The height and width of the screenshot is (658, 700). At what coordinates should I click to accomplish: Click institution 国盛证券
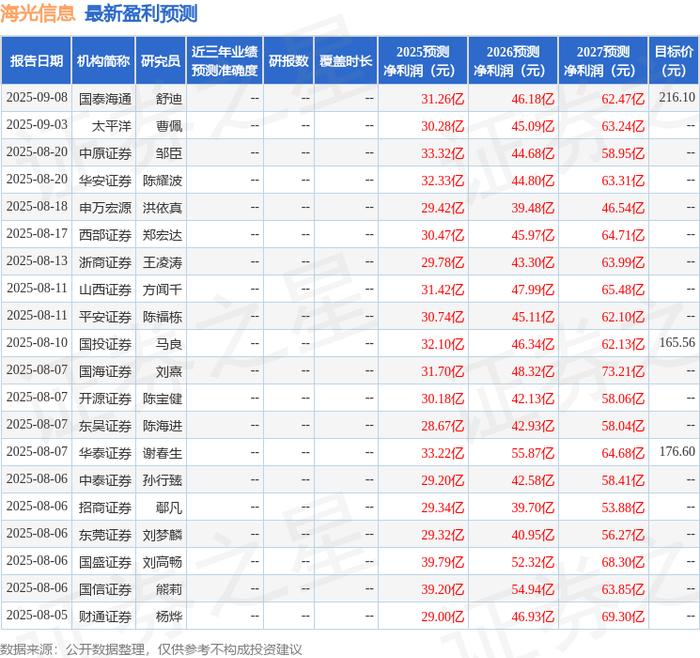(x=105, y=562)
